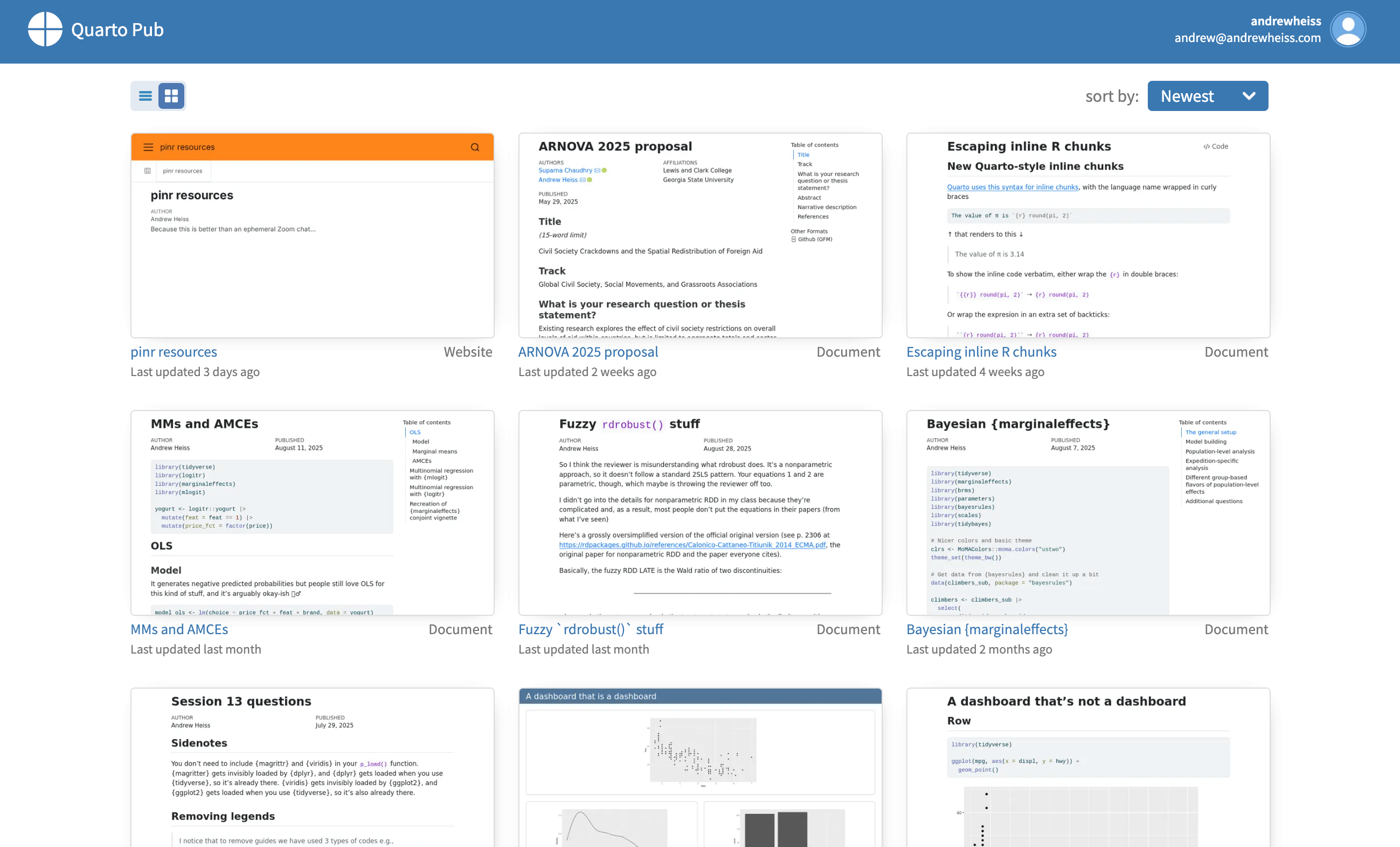Open the Newest sort by dropdown
Screen dimensions: 1400x847
(x=1207, y=95)
